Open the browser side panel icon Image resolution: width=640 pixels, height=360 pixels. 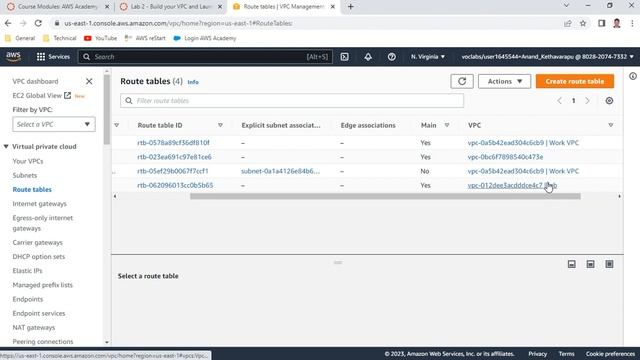(x=602, y=23)
